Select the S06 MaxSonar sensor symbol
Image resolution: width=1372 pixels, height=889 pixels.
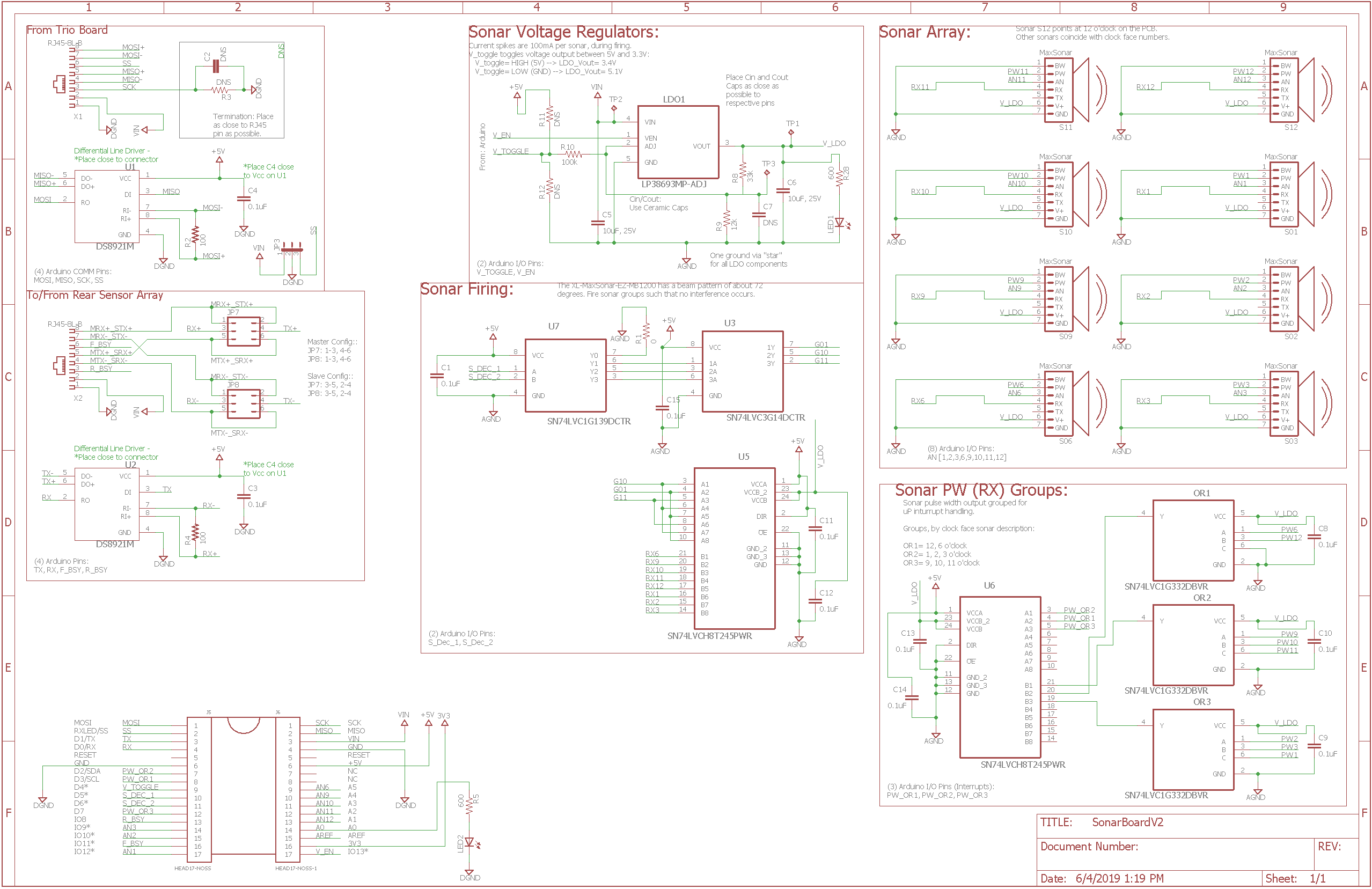pyautogui.click(x=1075, y=403)
